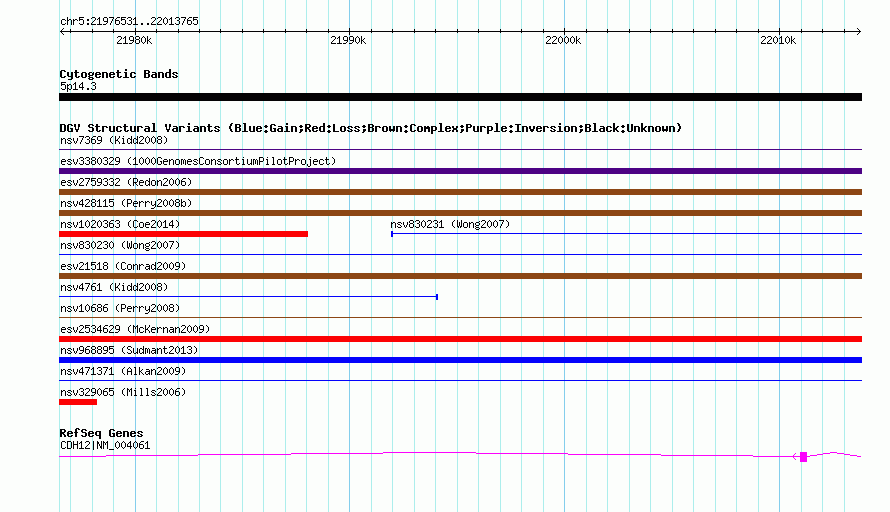Select the esv21518 brown bar
890x512 pixels.
[460, 276]
